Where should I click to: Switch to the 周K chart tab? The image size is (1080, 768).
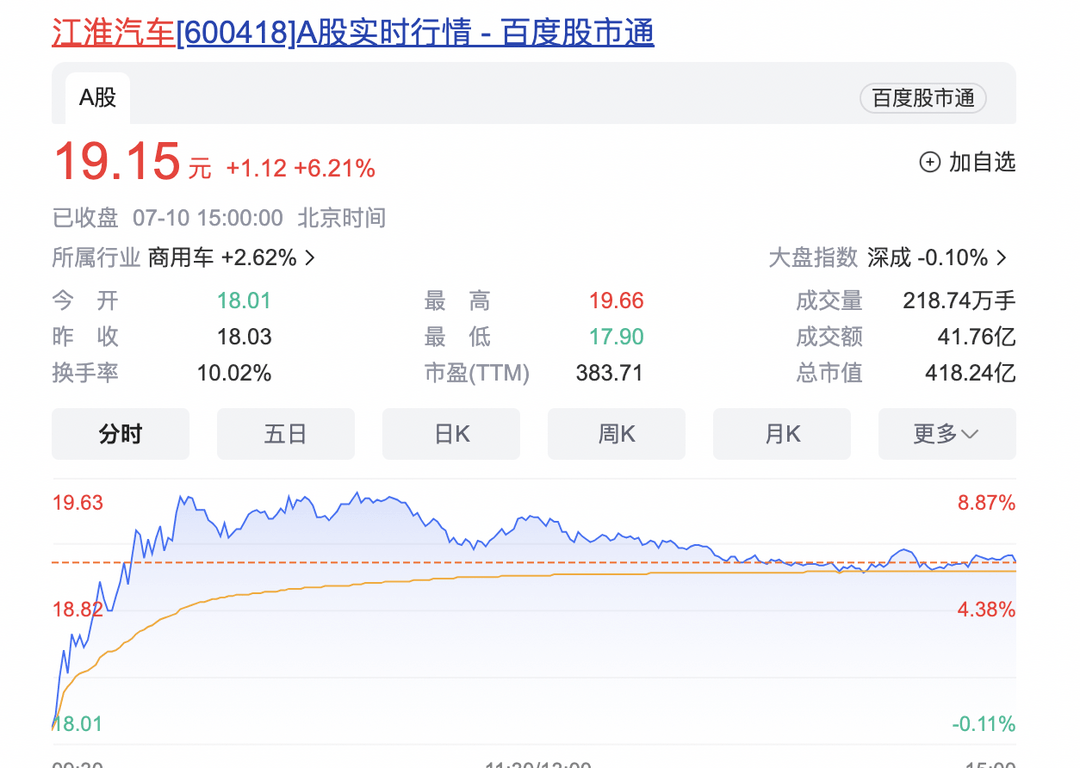click(x=616, y=434)
